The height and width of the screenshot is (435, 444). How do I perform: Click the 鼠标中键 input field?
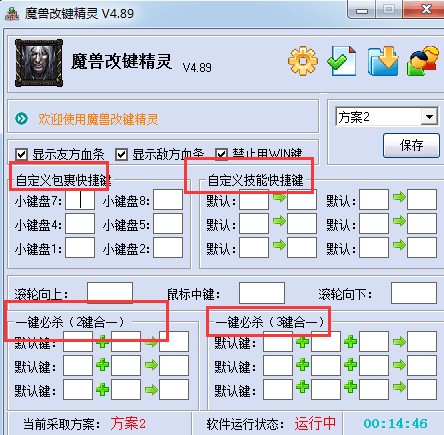pyautogui.click(x=262, y=293)
